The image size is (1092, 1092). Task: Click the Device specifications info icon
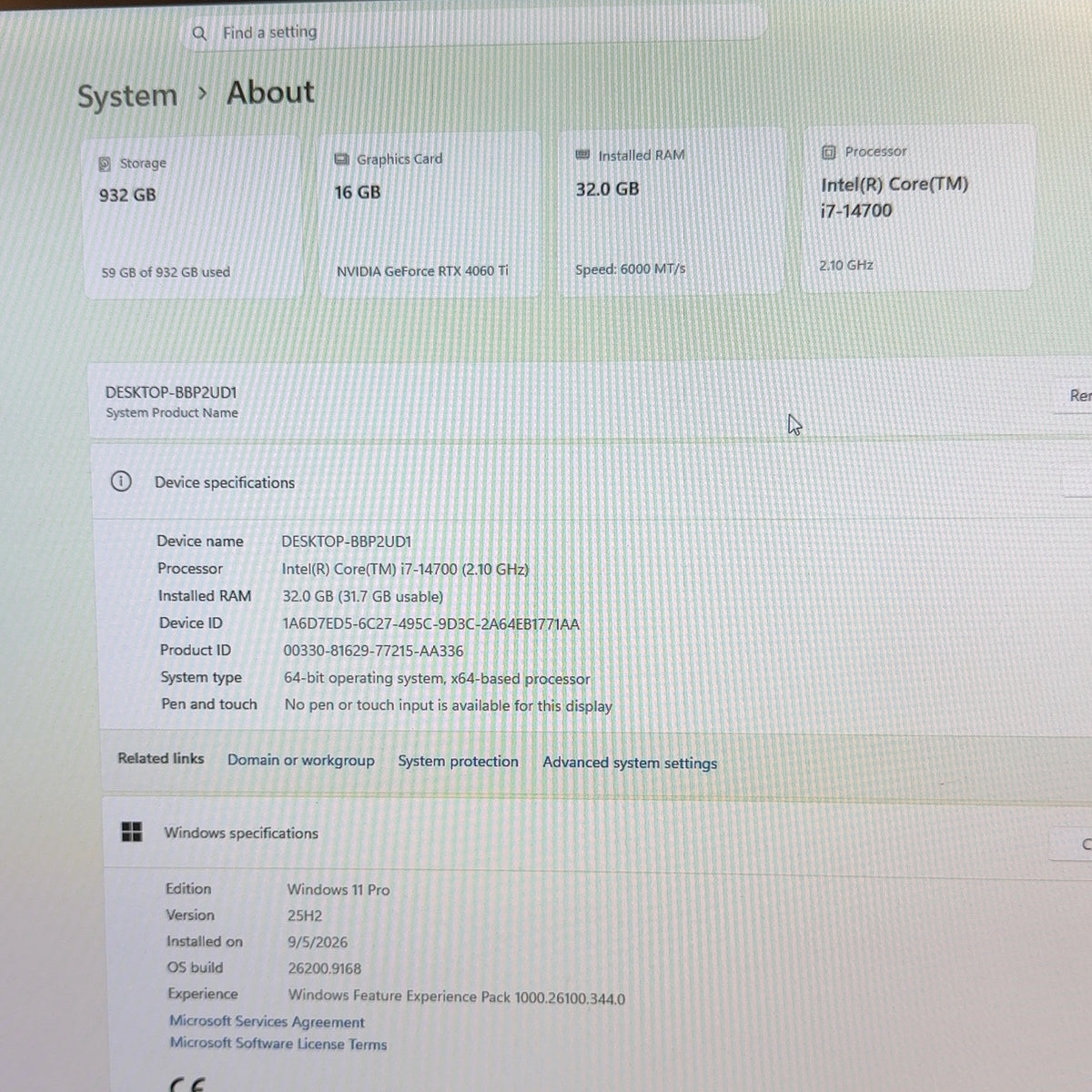(120, 481)
